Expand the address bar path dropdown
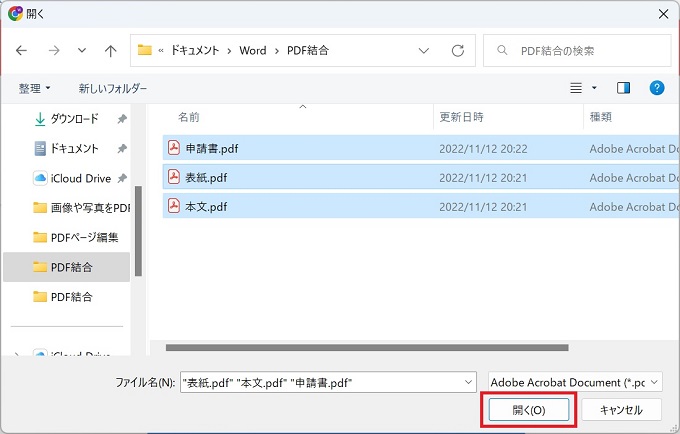The height and width of the screenshot is (434, 680). point(424,50)
